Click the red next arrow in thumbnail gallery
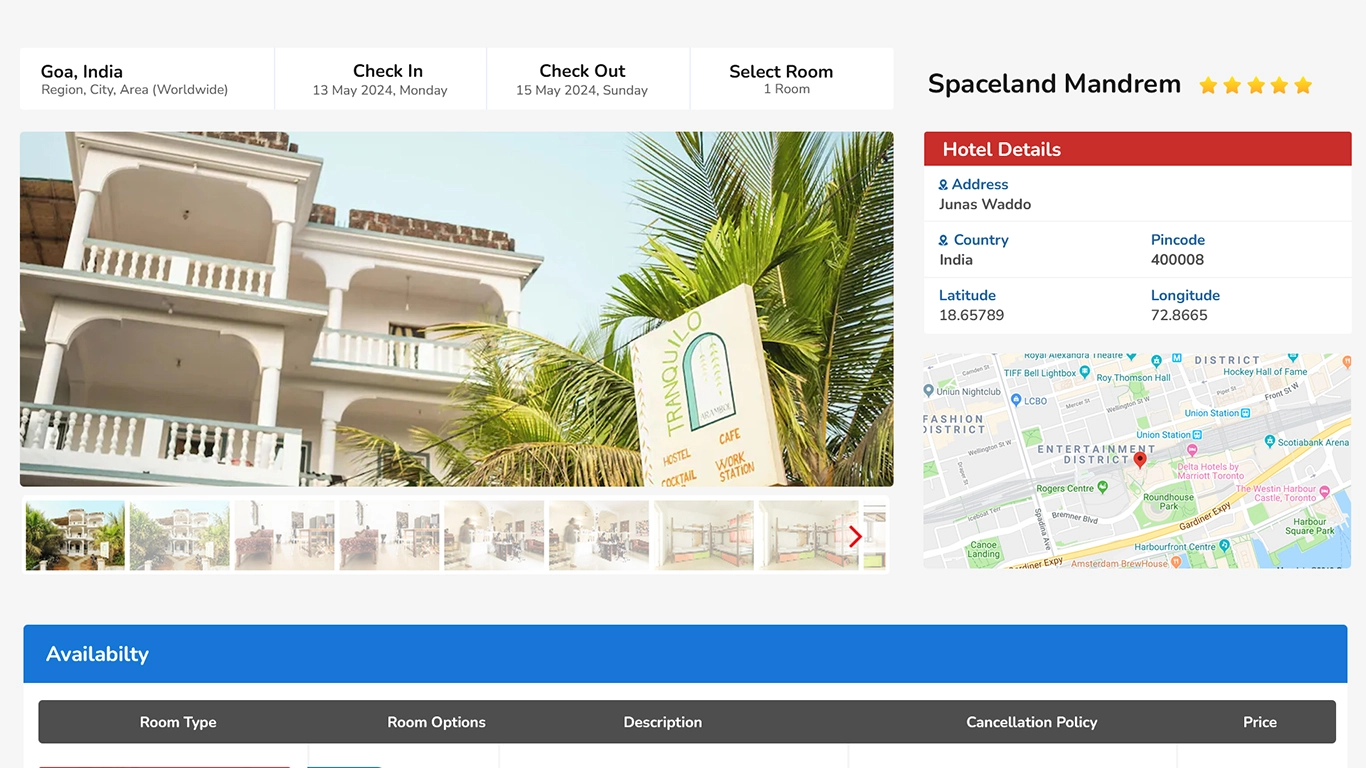The width and height of the screenshot is (1366, 768). tap(854, 537)
